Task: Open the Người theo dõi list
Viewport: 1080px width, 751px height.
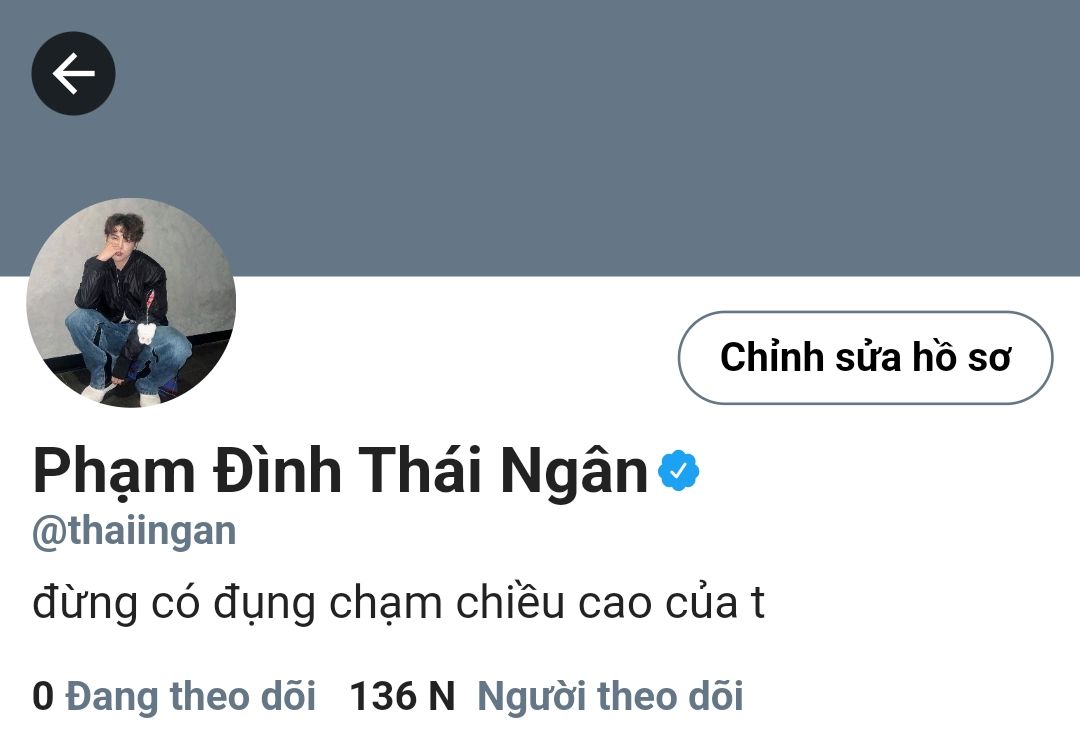Action: (x=610, y=696)
